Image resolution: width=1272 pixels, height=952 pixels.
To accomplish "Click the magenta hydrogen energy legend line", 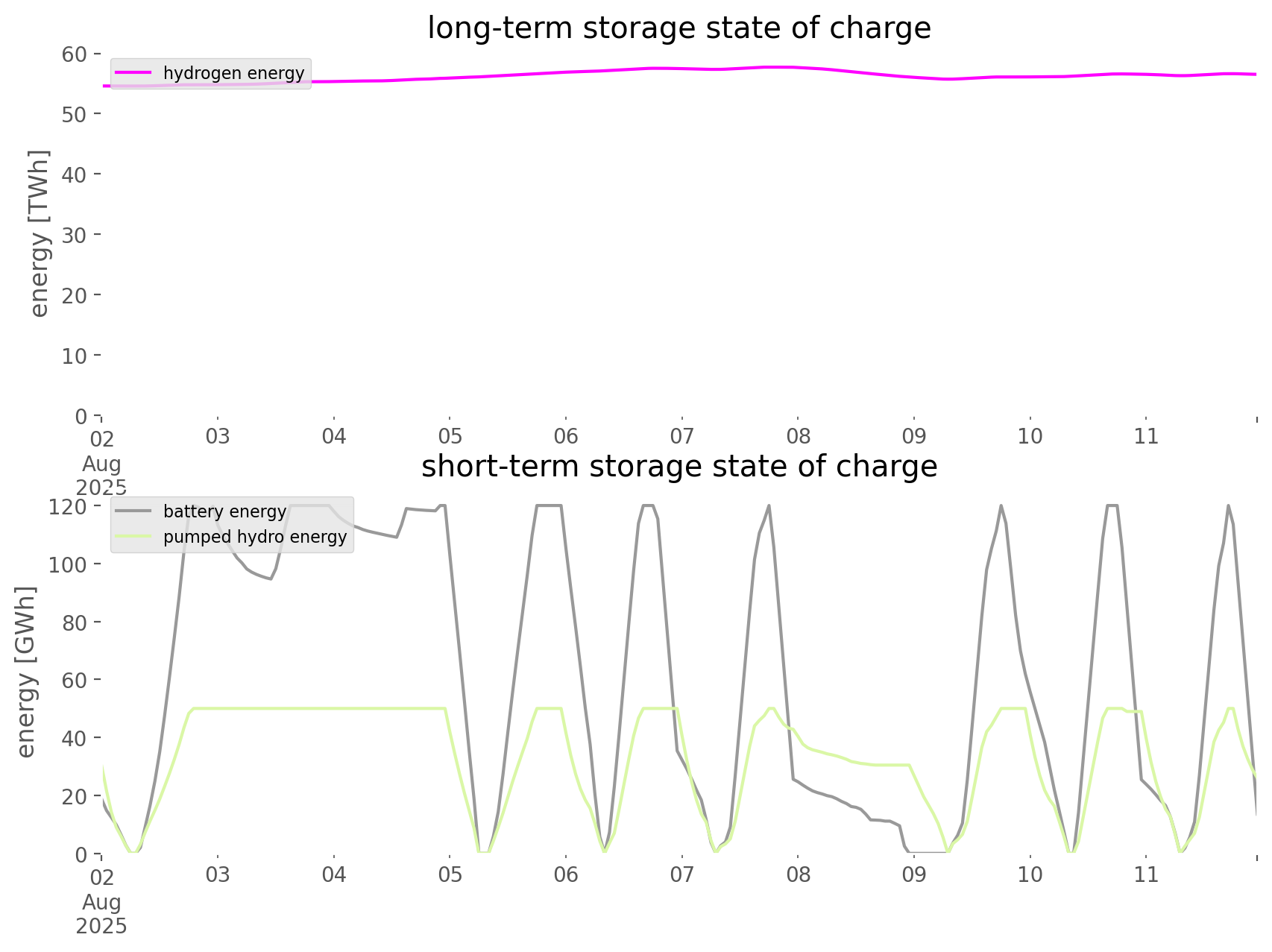I will point(133,73).
